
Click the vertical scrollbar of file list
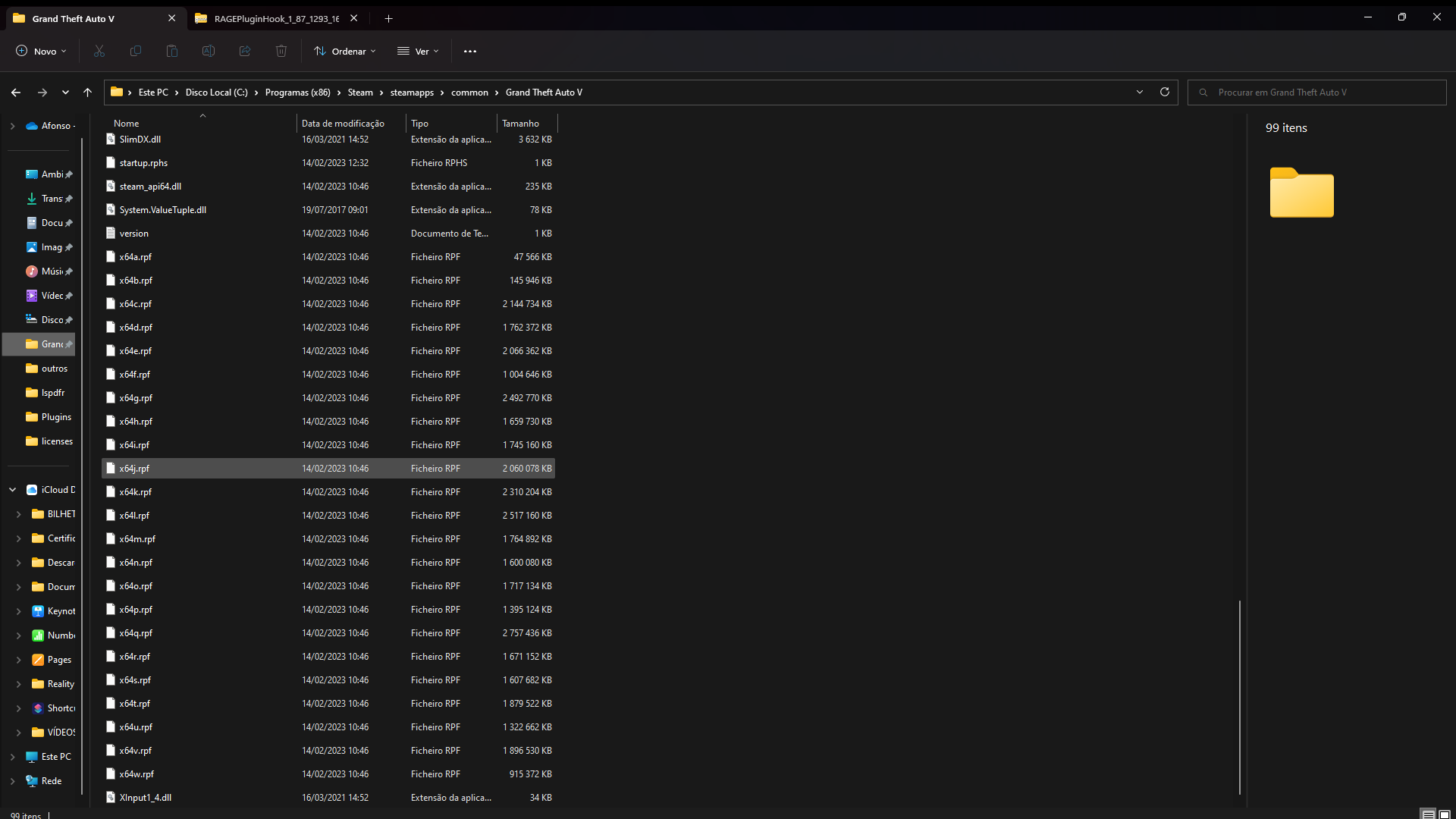tap(1240, 696)
